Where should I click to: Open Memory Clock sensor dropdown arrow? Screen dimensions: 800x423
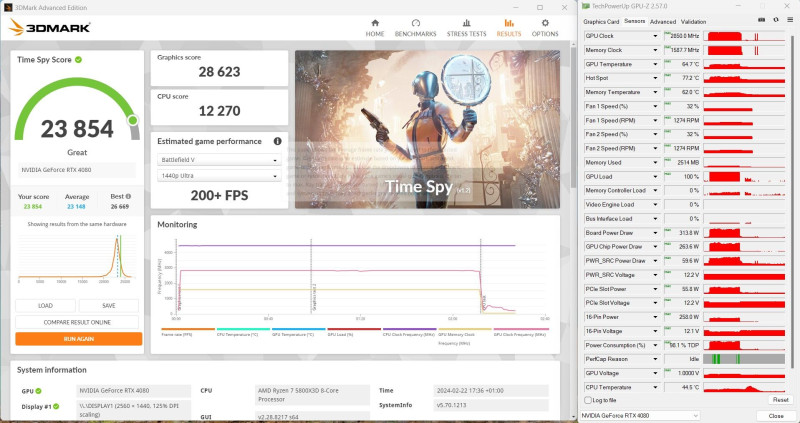[656, 51]
